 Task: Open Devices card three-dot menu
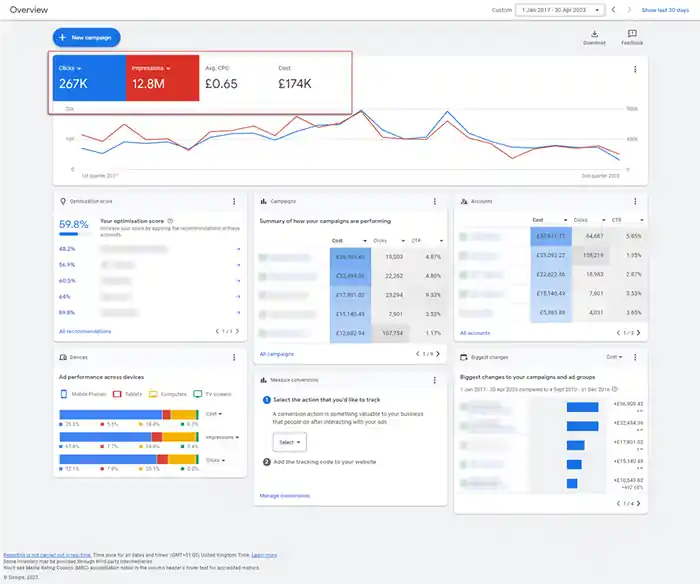pos(234,357)
